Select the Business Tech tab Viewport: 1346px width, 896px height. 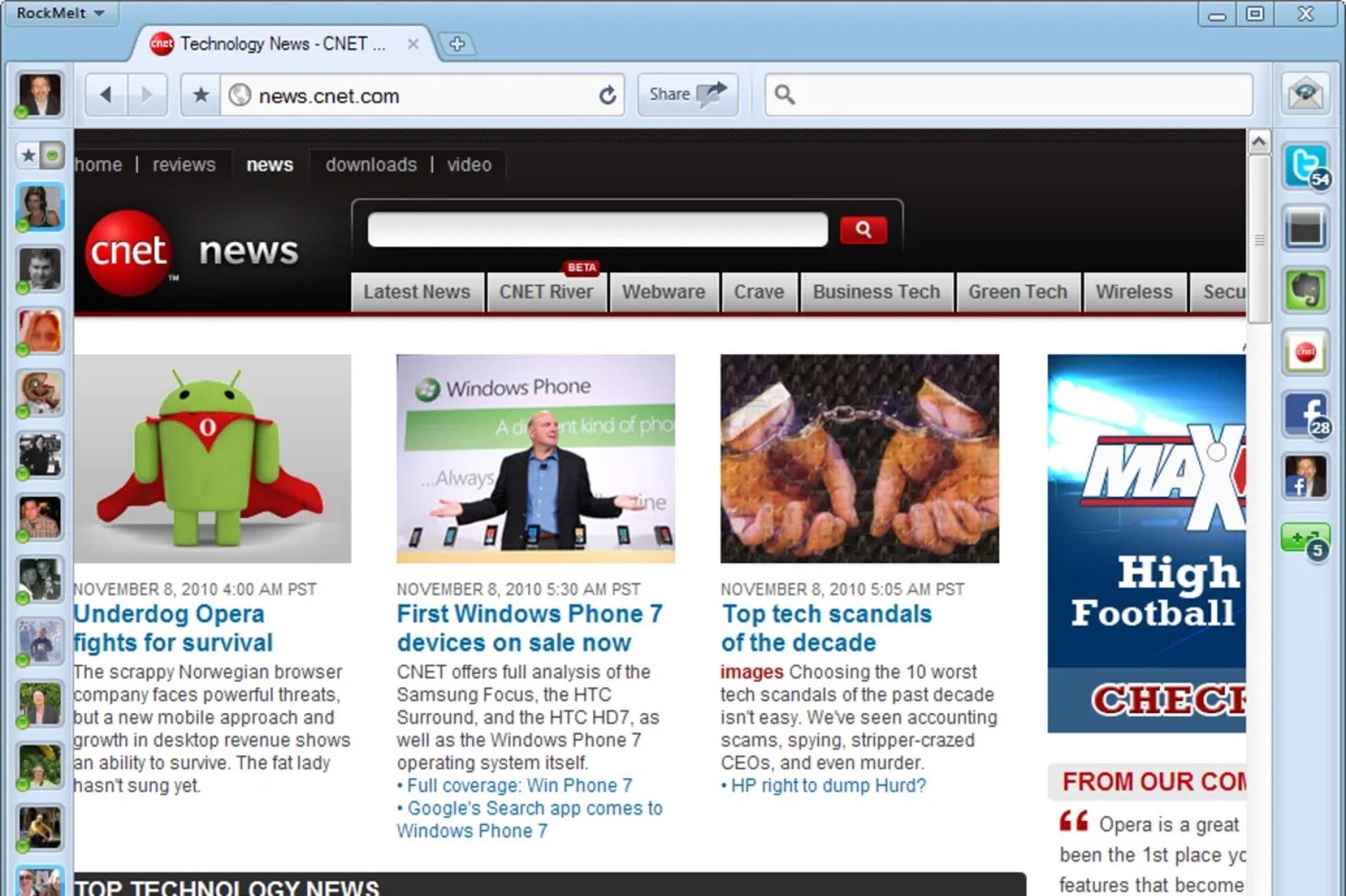pos(876,292)
